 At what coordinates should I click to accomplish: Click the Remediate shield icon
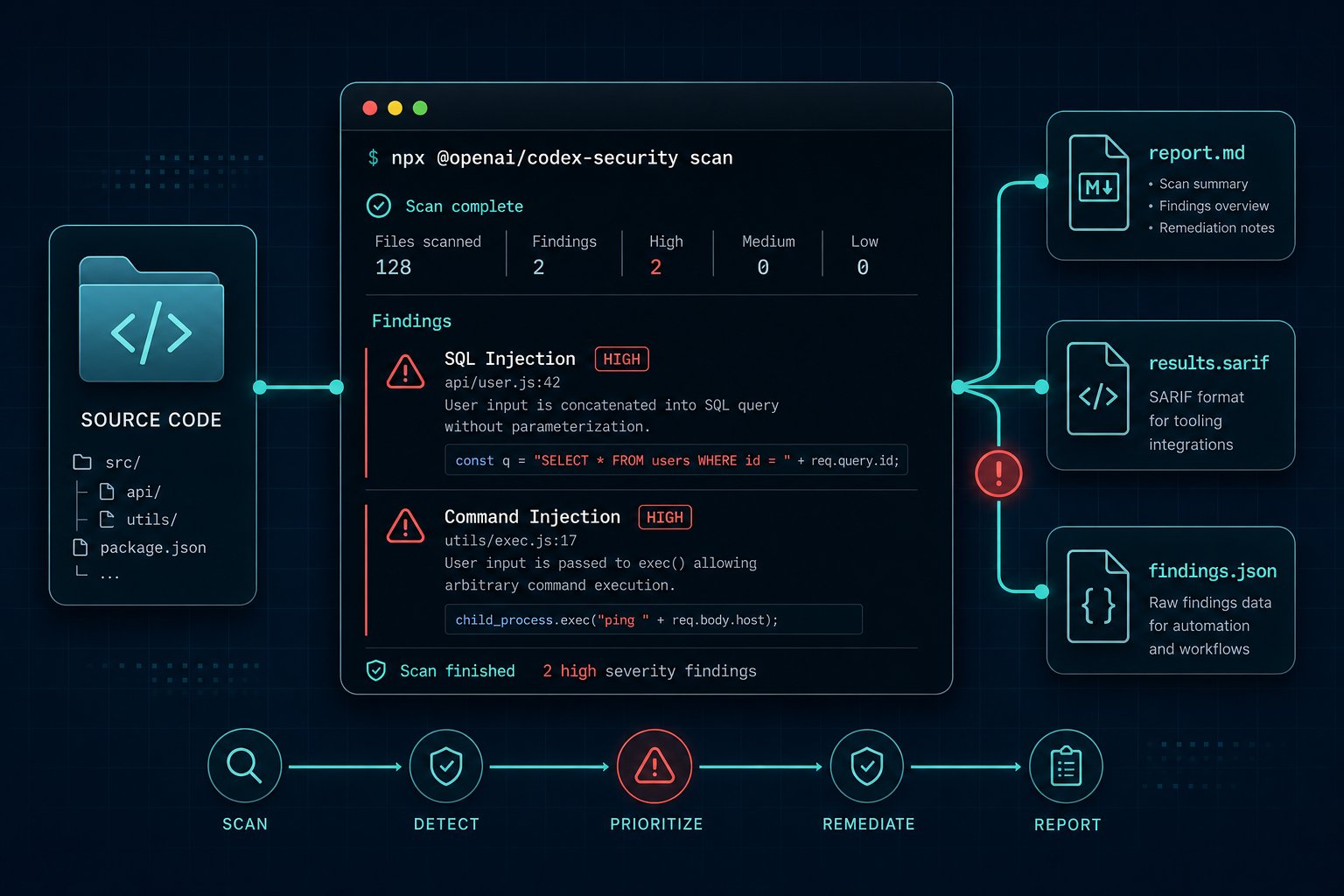[x=866, y=766]
